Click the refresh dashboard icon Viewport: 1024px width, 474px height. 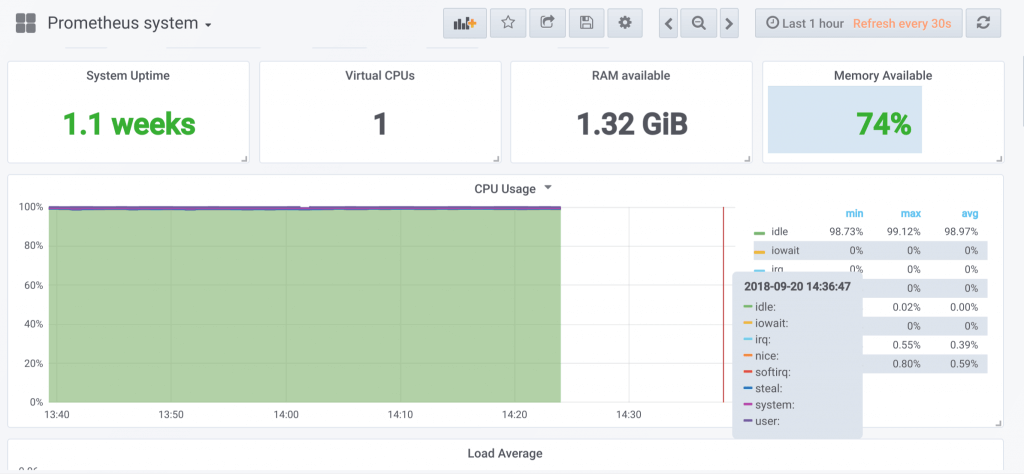point(983,24)
